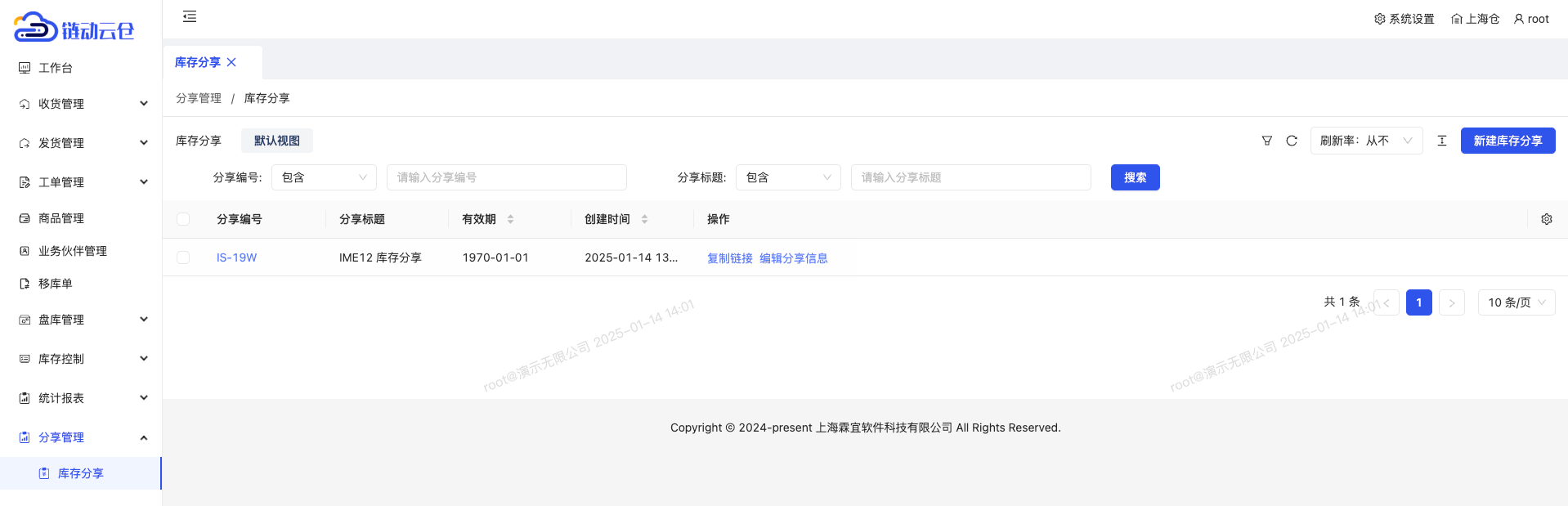
Task: Click the refresh icon in the toolbar
Action: (x=1292, y=141)
